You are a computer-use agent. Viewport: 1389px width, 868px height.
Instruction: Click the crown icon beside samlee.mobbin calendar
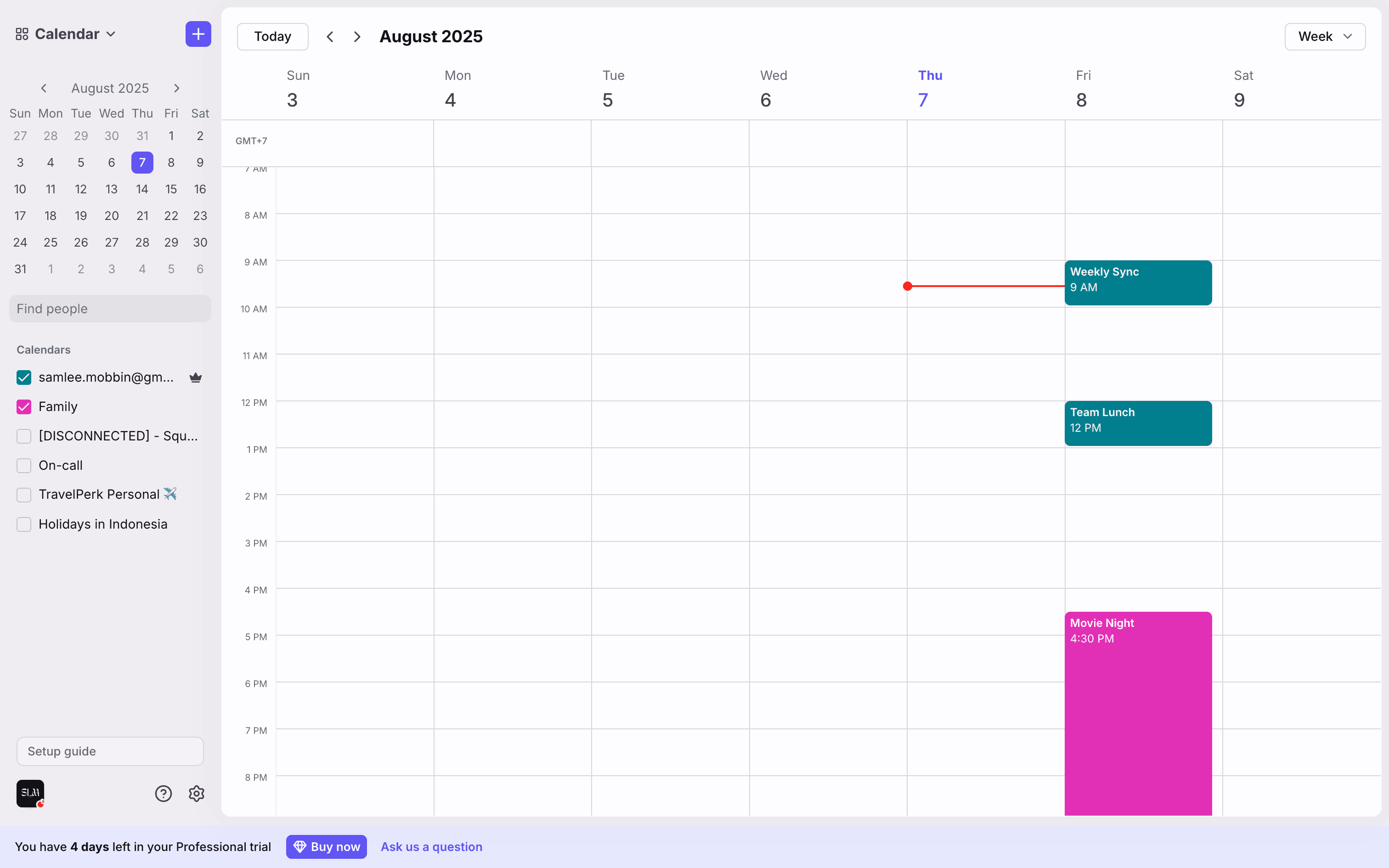click(x=196, y=377)
